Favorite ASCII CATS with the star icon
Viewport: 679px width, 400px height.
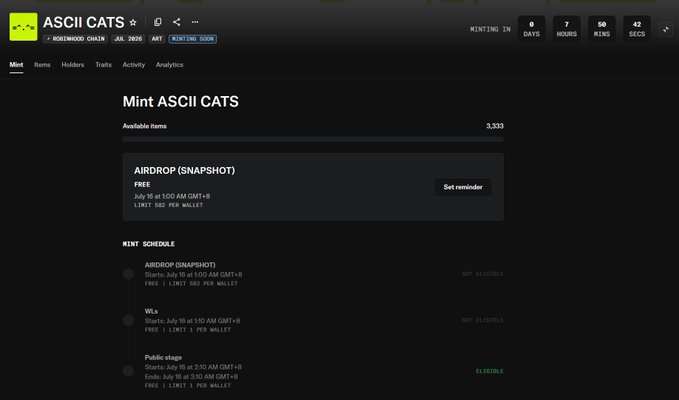click(x=133, y=22)
